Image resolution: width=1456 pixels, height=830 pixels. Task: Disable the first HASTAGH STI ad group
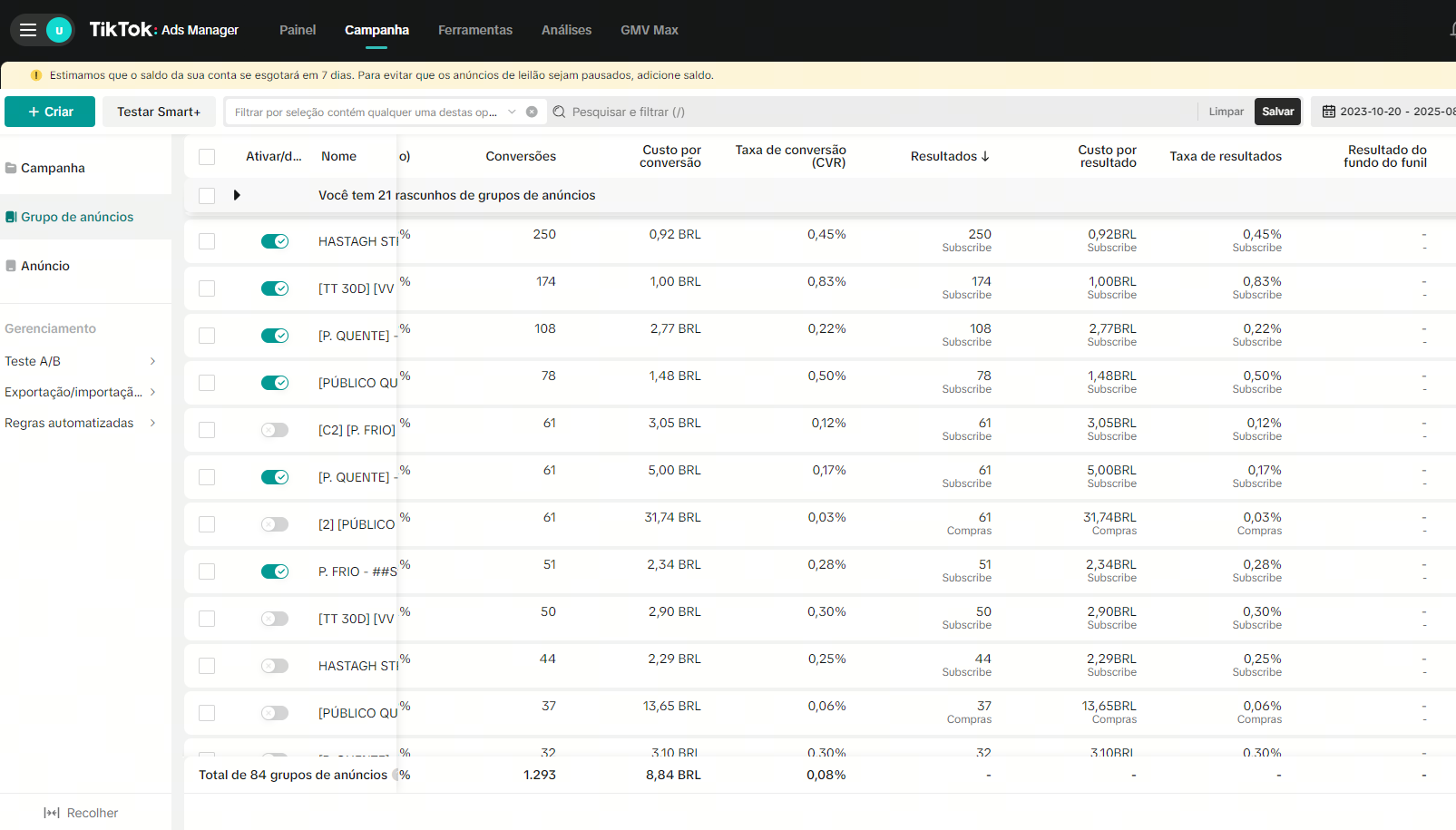(274, 241)
